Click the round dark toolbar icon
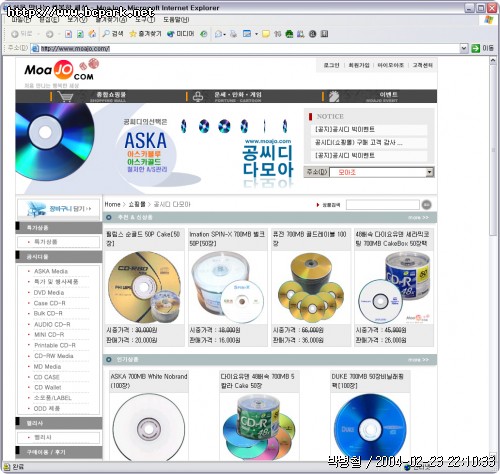Screen dimensions: 500x474 [x=312, y=34]
